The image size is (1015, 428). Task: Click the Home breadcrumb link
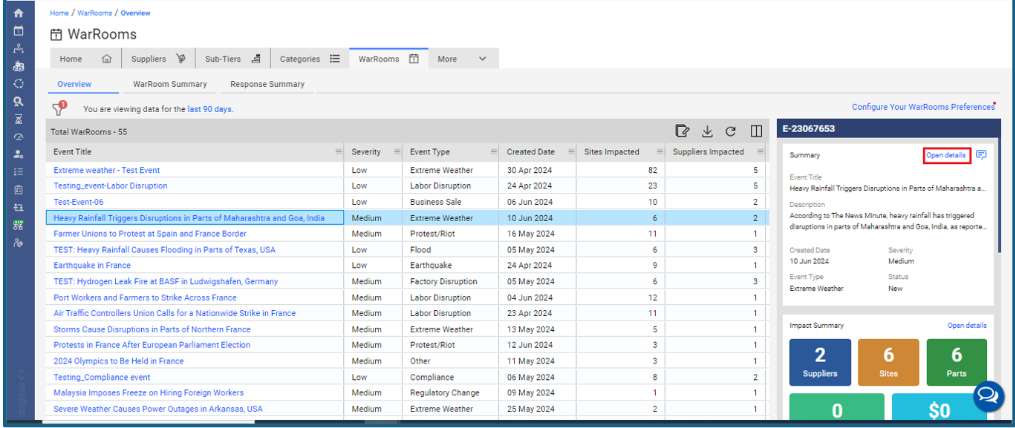pos(60,13)
